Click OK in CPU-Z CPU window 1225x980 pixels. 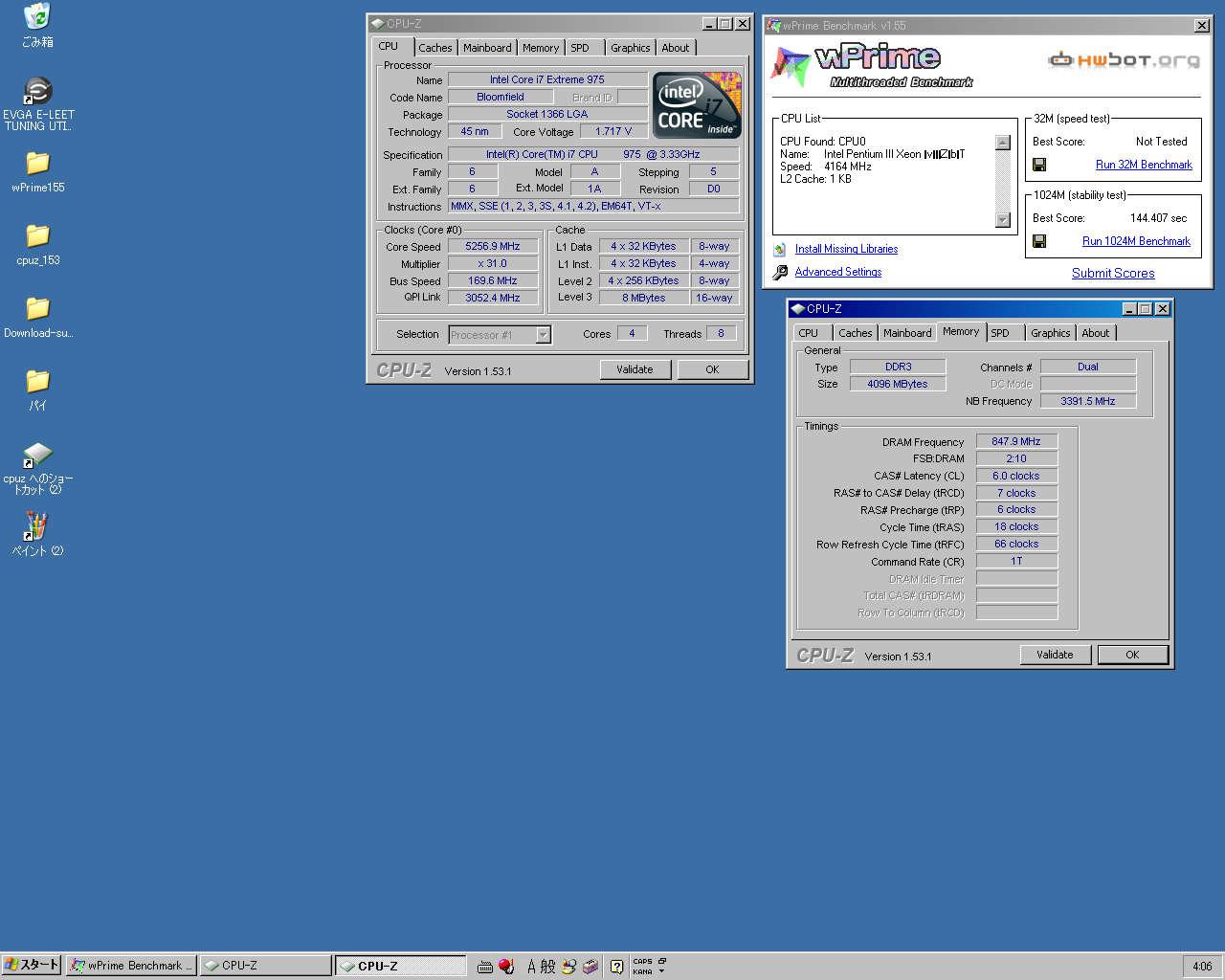click(x=712, y=369)
